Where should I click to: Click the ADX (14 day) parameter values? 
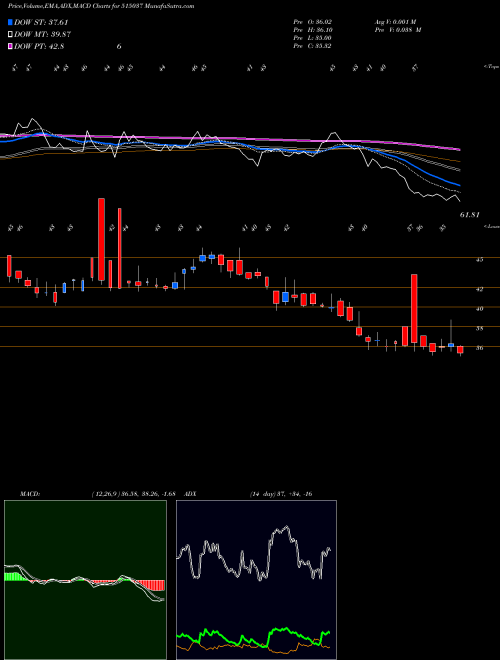281,494
